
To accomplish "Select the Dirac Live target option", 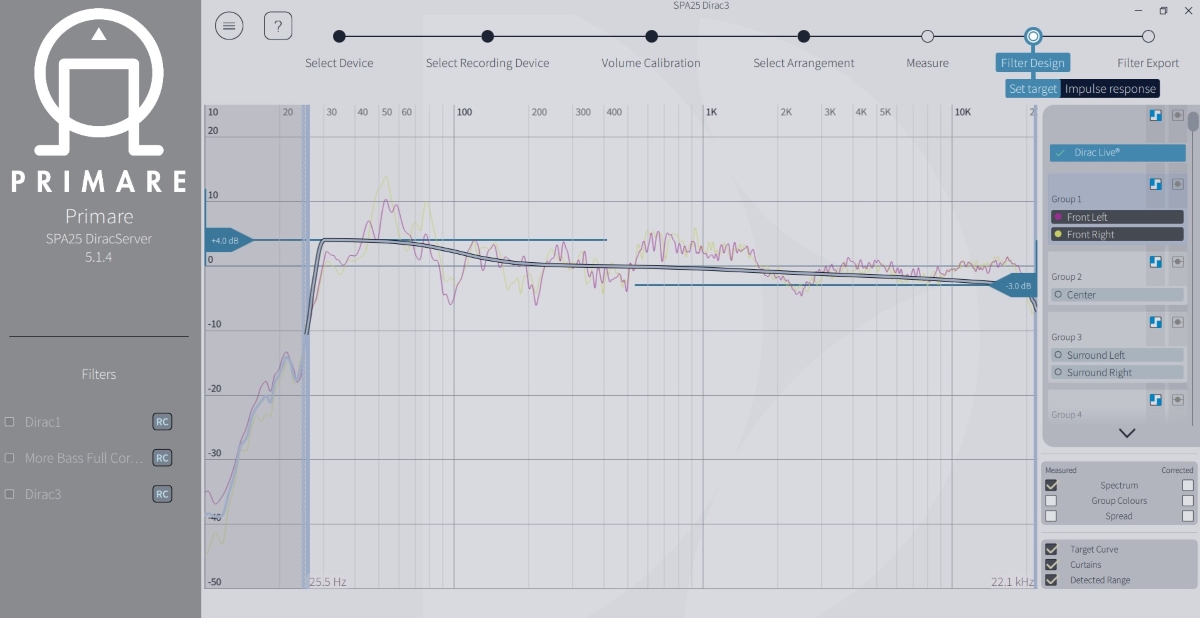I will point(1118,153).
